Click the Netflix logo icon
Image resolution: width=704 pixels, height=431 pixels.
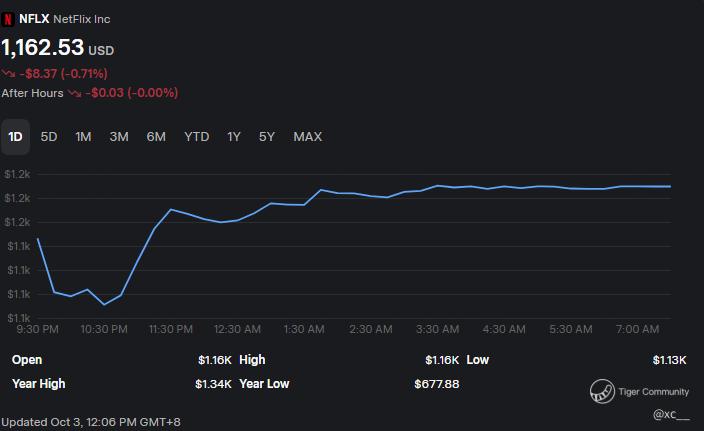click(8, 19)
